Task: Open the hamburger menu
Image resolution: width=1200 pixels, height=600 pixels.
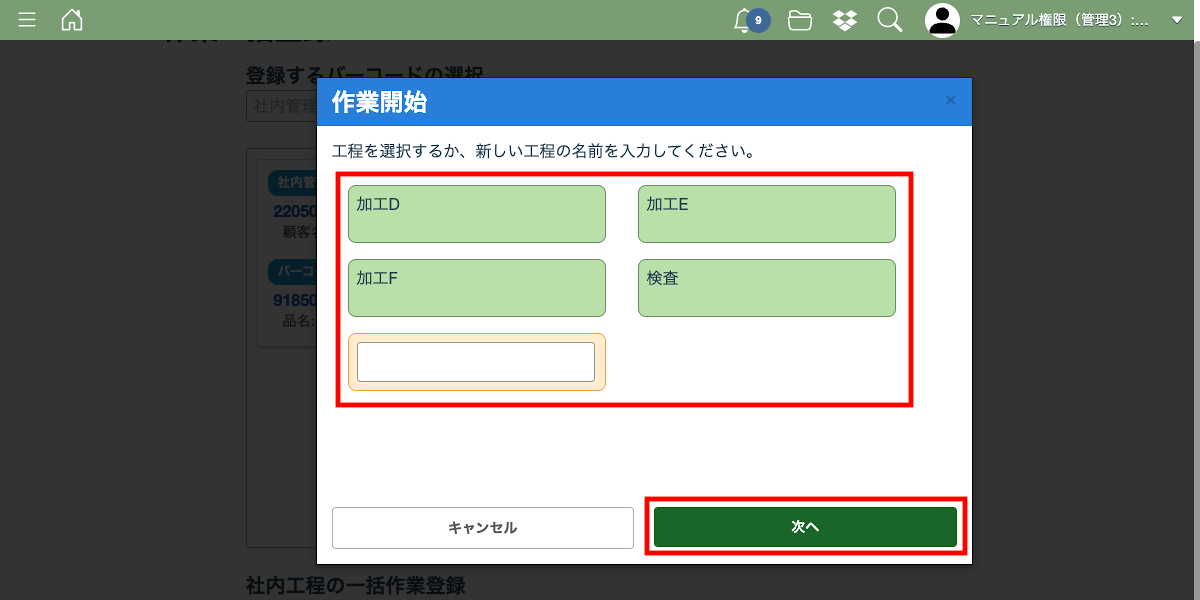Action: click(27, 20)
